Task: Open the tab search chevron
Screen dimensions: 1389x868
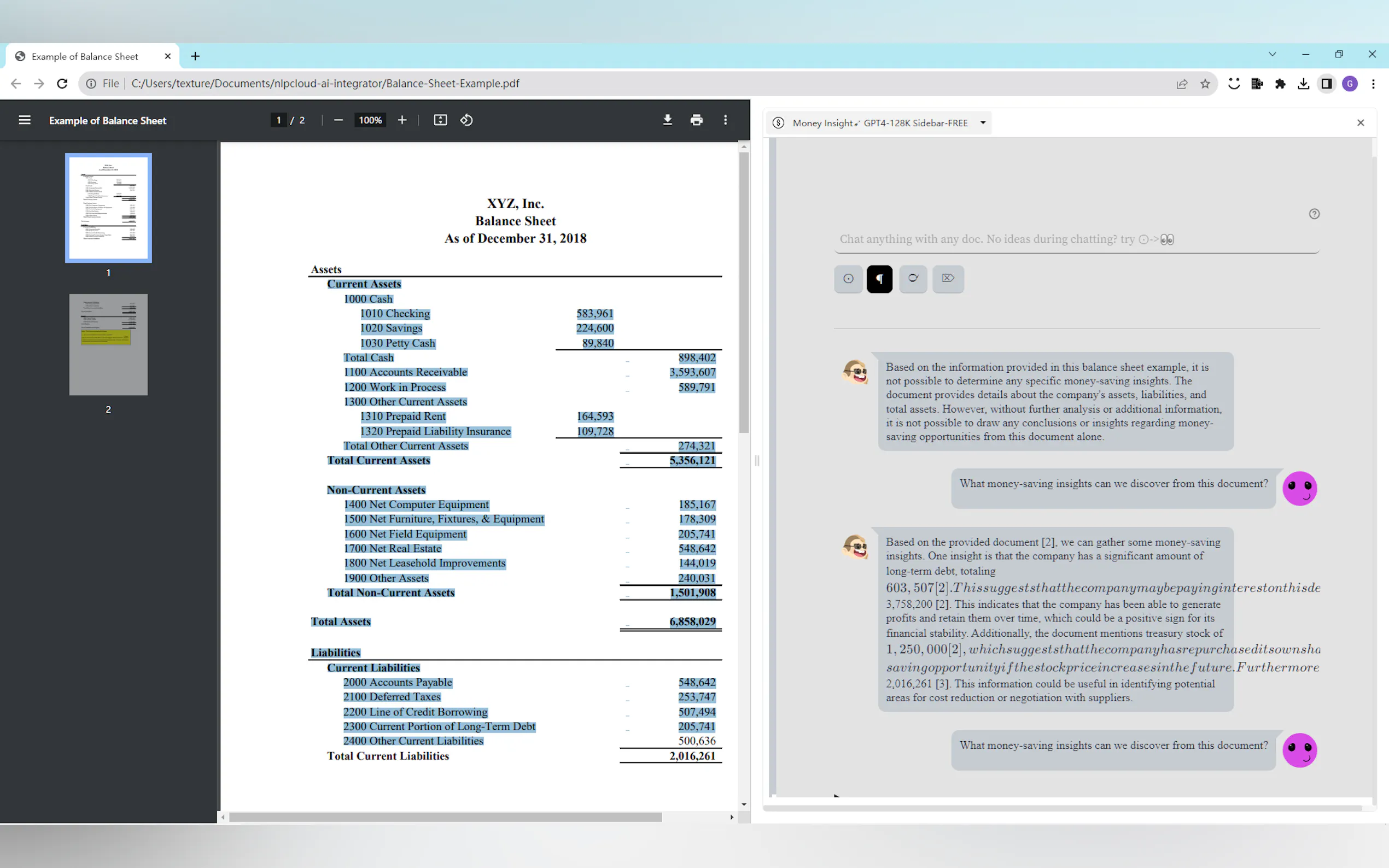Action: pos(1273,54)
